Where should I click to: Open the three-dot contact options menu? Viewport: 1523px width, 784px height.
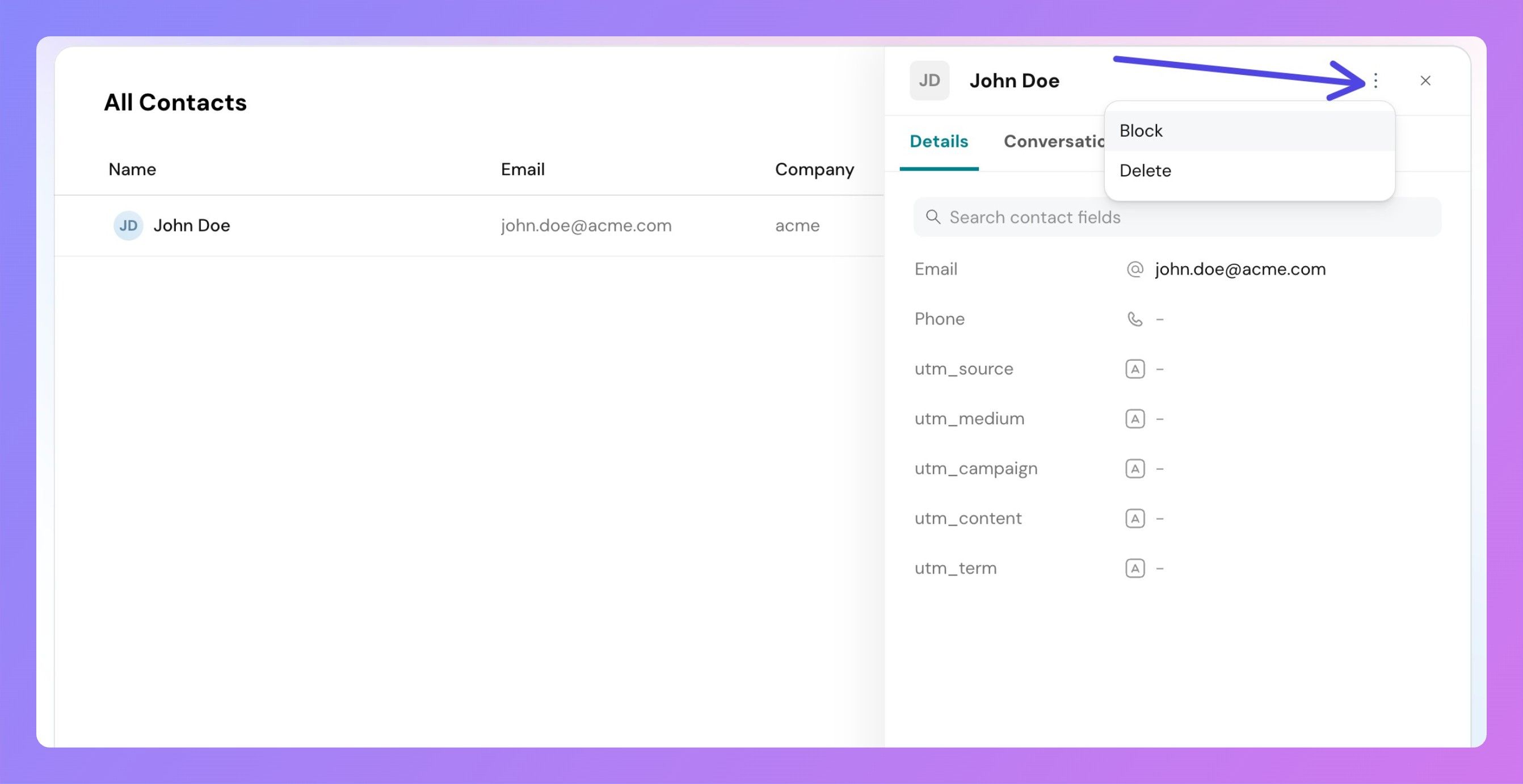point(1375,81)
